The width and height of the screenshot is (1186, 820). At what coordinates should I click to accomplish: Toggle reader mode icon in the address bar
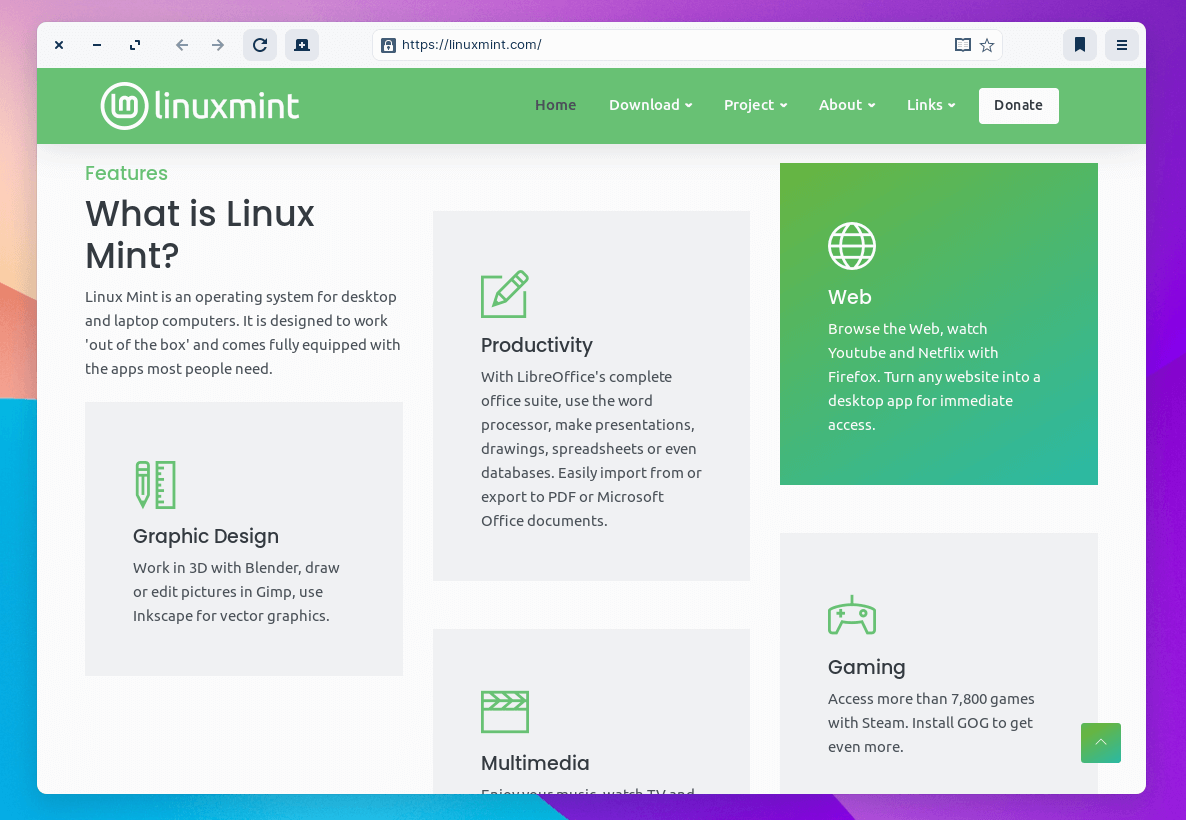tap(962, 45)
